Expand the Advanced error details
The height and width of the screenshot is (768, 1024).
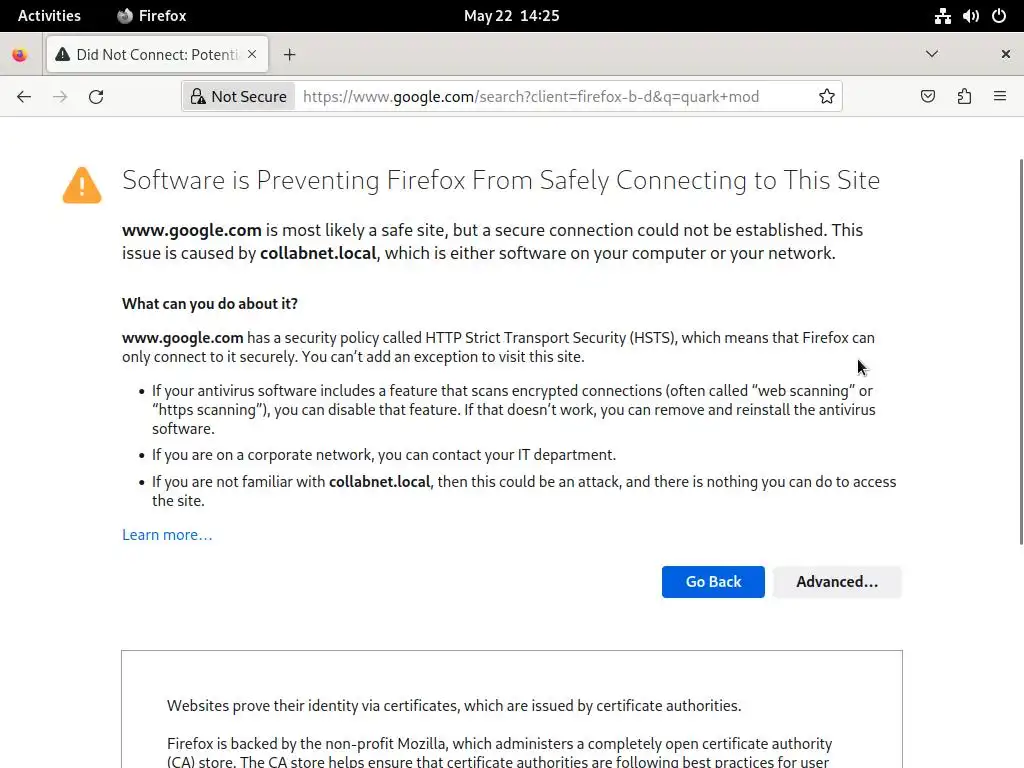coord(836,582)
